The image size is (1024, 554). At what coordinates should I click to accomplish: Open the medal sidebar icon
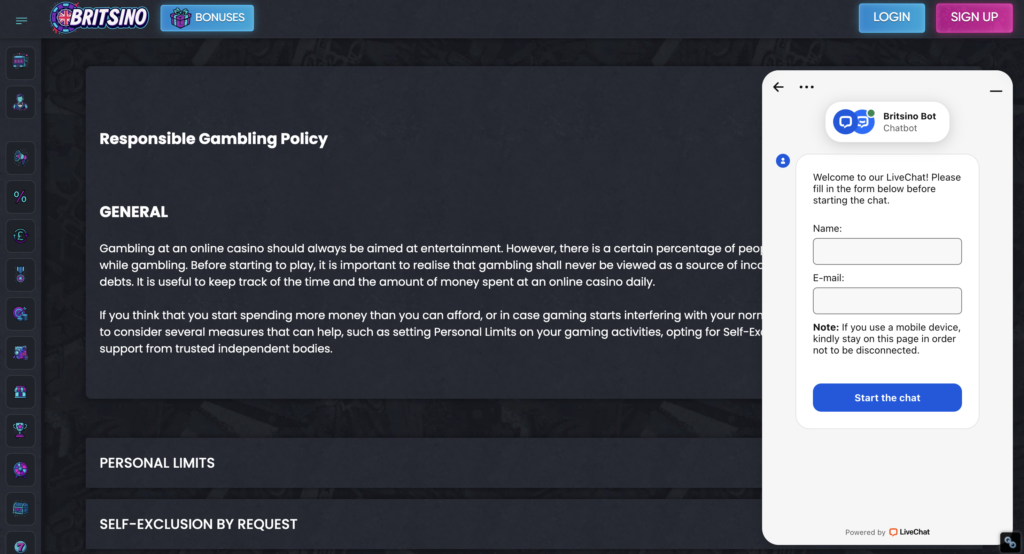pos(20,274)
